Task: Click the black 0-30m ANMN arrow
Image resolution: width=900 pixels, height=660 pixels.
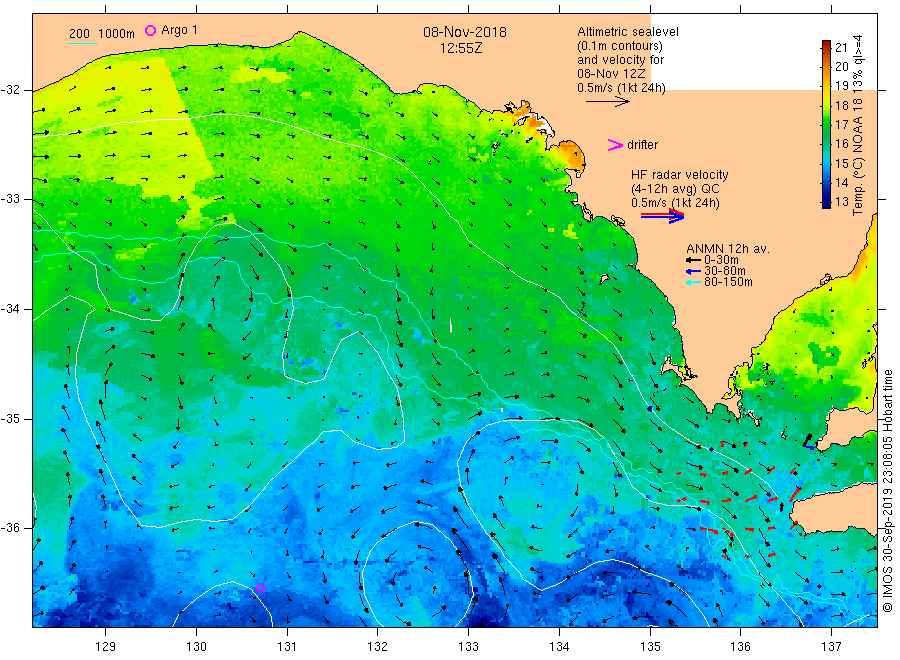Action: (693, 260)
